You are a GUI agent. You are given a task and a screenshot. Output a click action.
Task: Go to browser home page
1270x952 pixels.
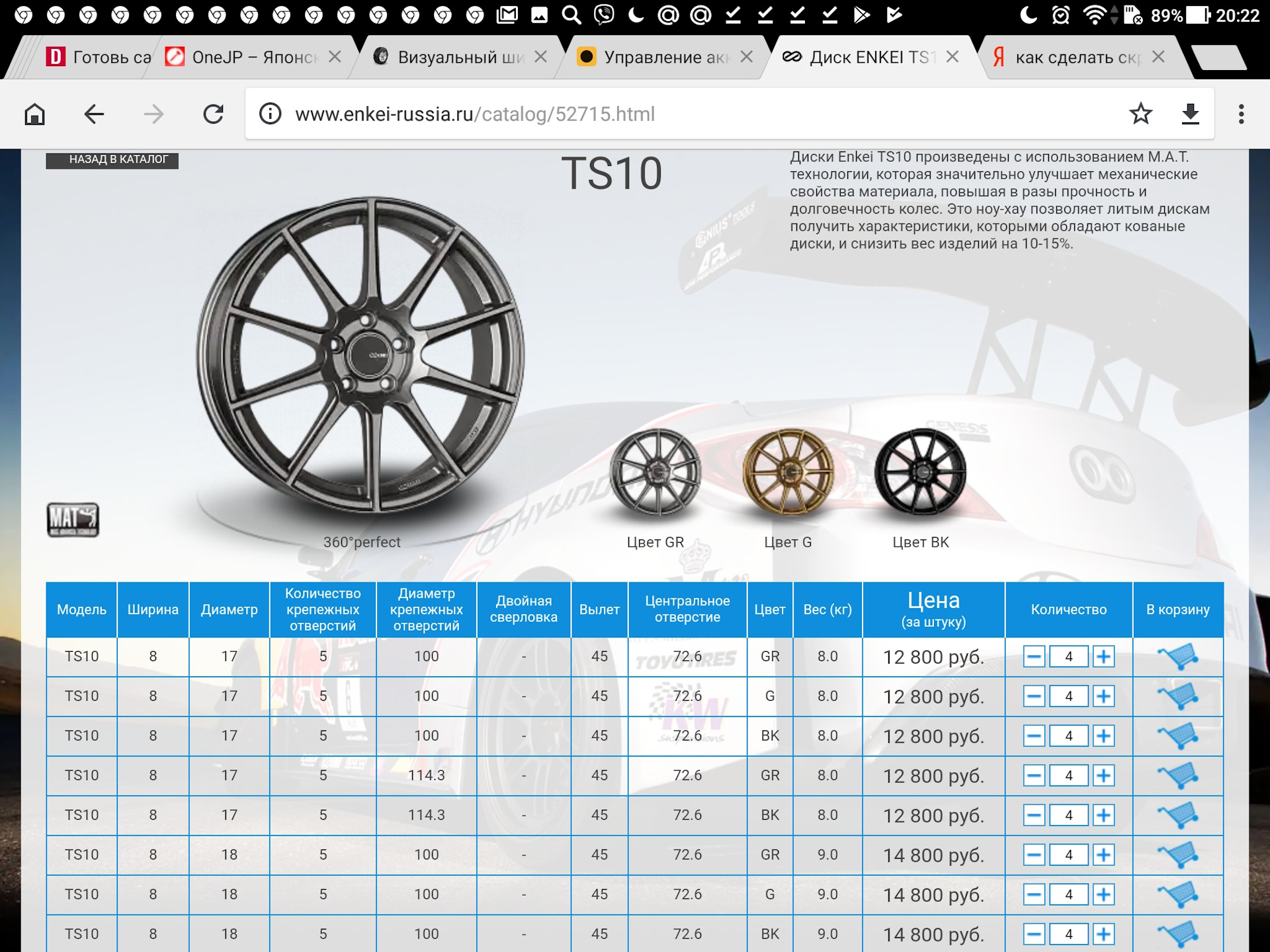point(34,114)
